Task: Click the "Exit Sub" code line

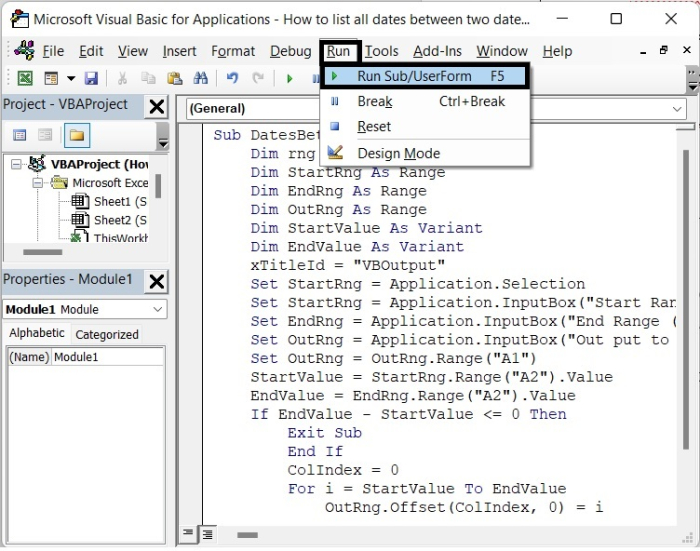Action: click(325, 433)
